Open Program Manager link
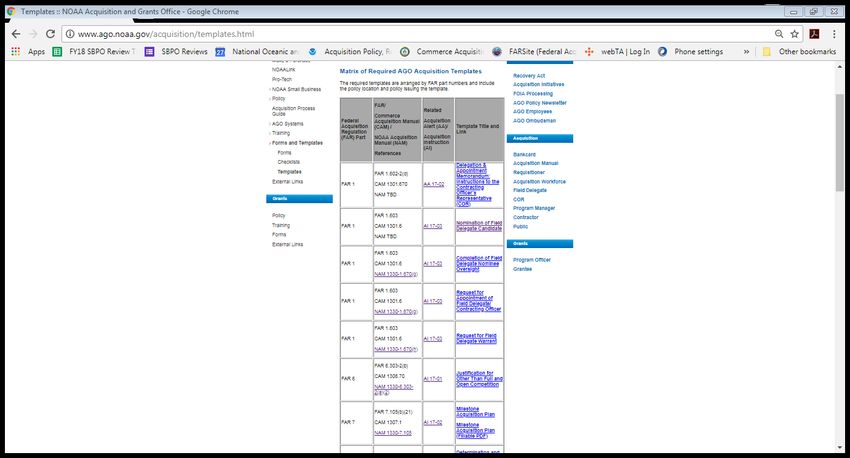Screen dimensions: 850x458 [x=534, y=208]
